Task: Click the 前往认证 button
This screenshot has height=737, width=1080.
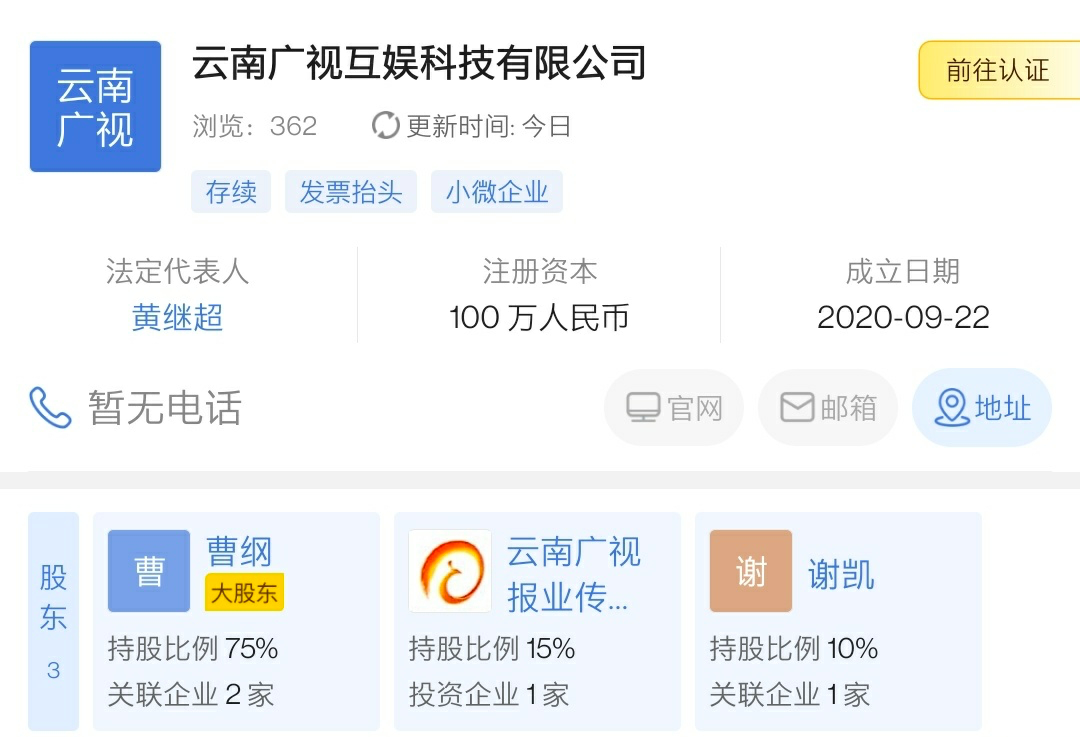Action: coord(999,70)
